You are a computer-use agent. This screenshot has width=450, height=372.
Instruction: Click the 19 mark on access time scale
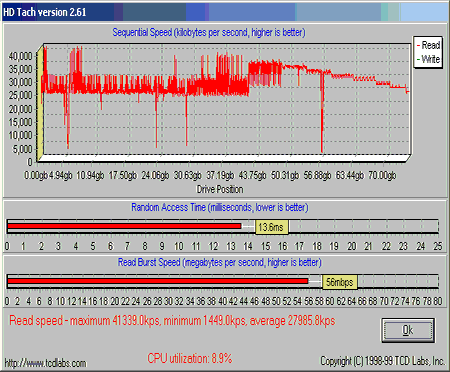[x=334, y=246]
